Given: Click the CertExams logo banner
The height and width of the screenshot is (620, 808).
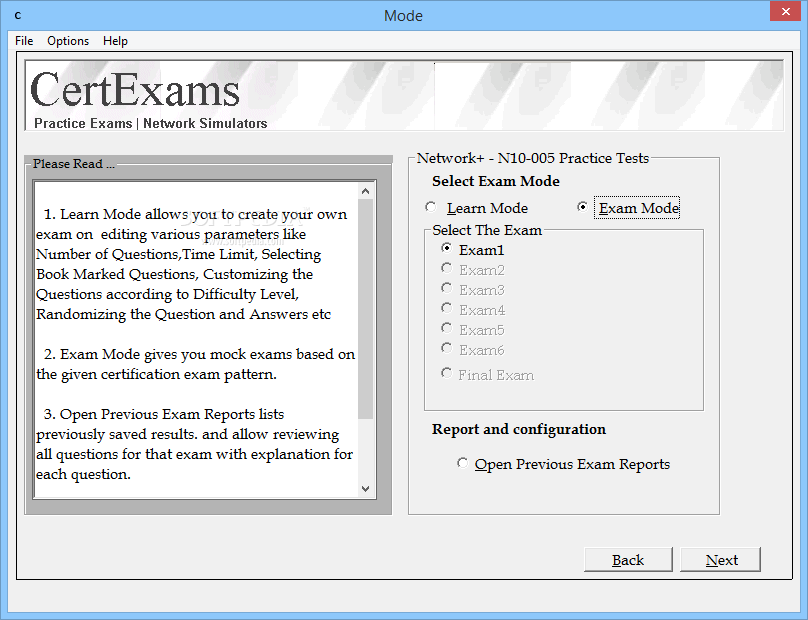Looking at the screenshot, I should tap(404, 95).
